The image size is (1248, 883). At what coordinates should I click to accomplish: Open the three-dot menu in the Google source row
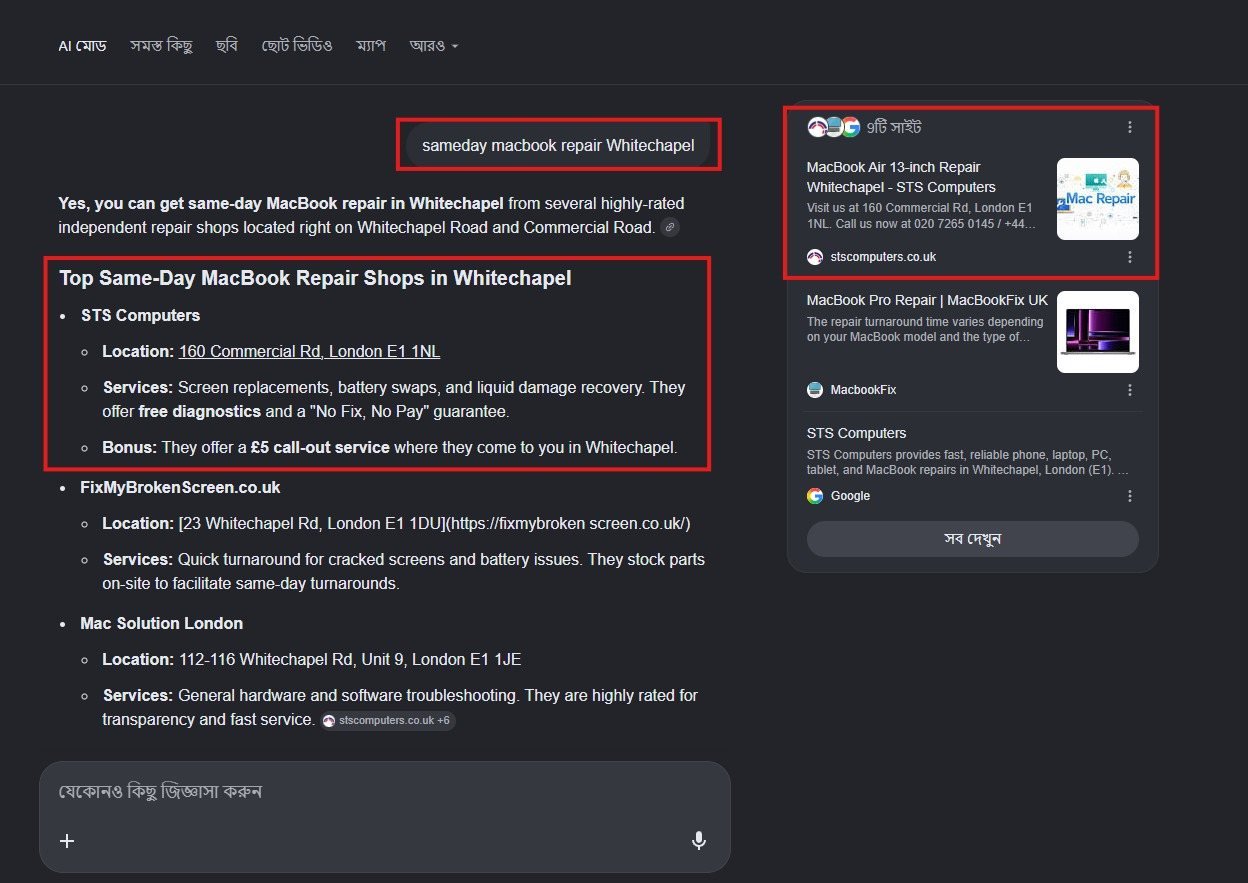[1130, 496]
